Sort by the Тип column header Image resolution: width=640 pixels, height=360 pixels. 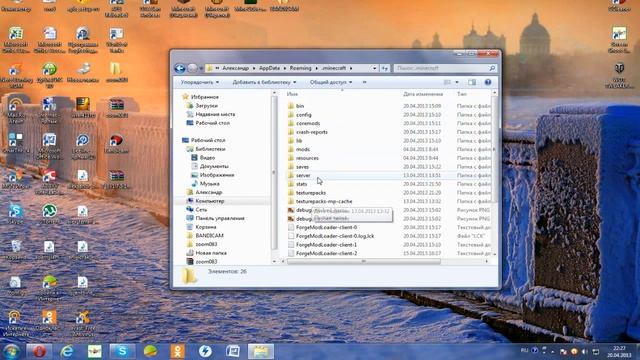click(462, 94)
